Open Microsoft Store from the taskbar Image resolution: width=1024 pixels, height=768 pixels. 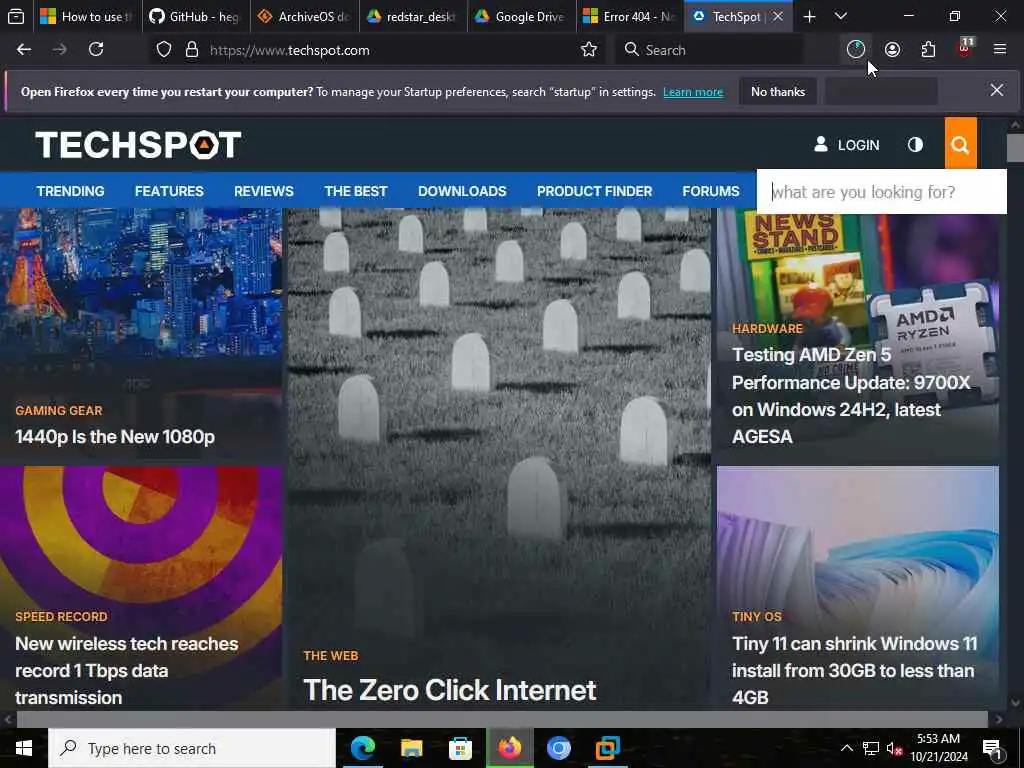coord(460,748)
